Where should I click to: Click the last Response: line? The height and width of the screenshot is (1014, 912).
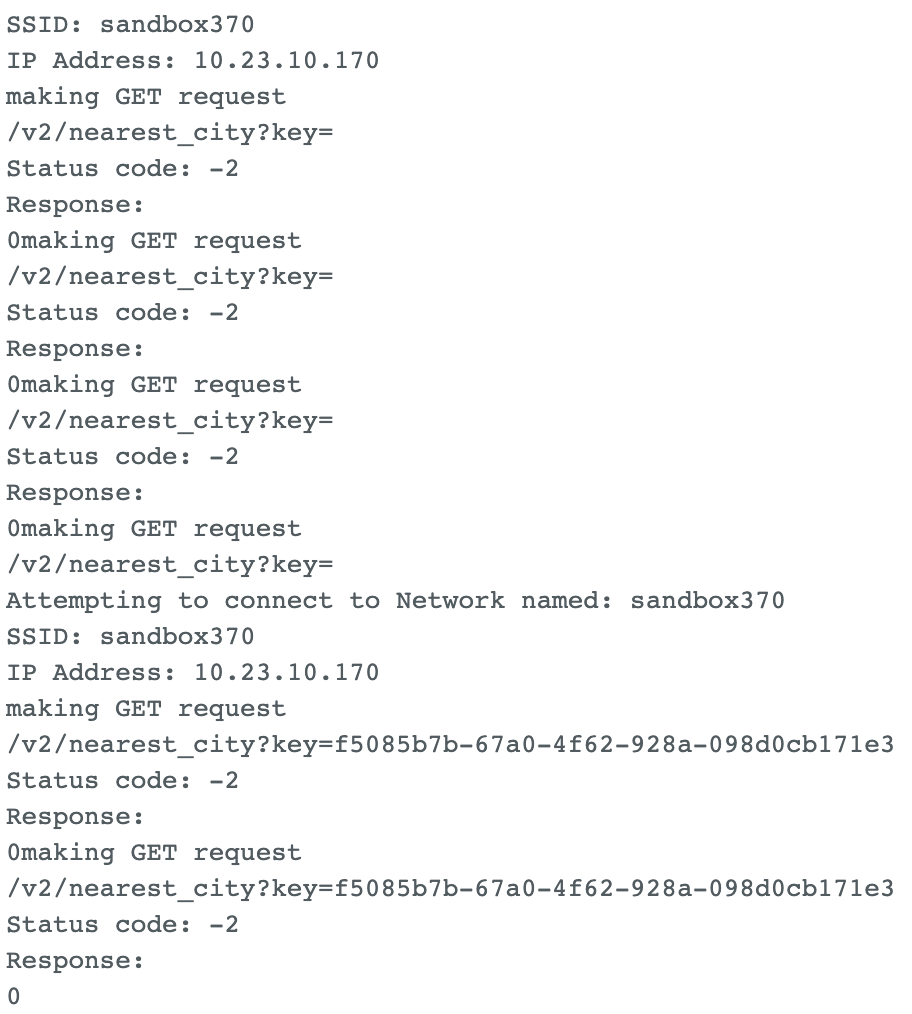pyautogui.click(x=76, y=960)
